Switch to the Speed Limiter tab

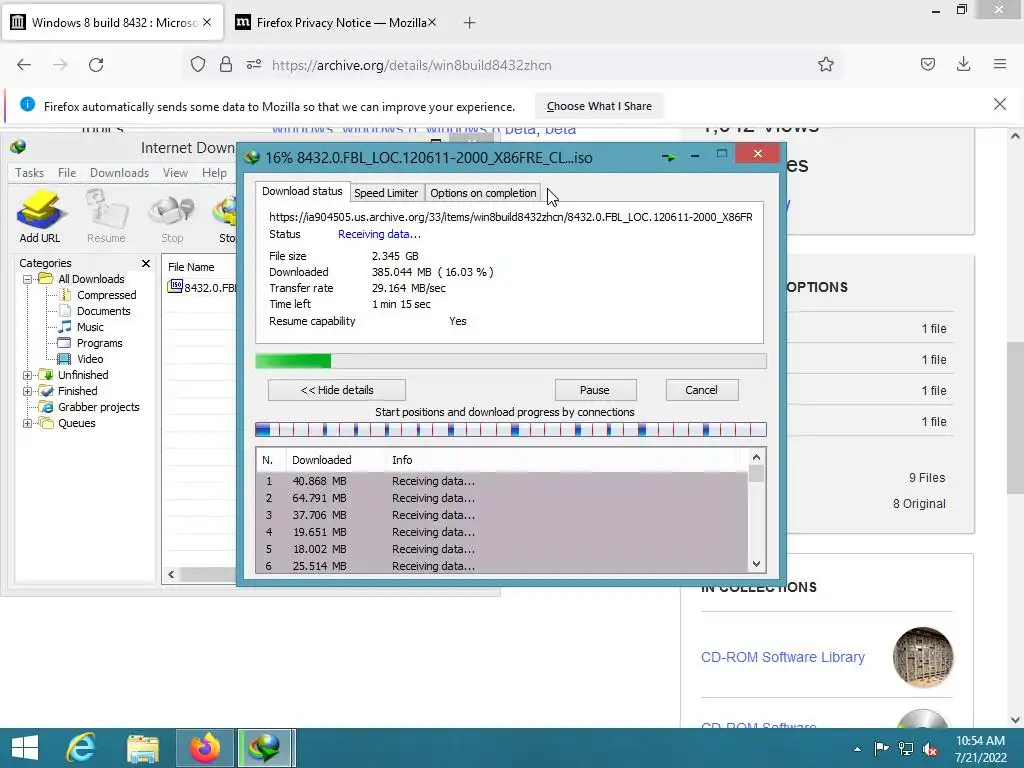(386, 193)
